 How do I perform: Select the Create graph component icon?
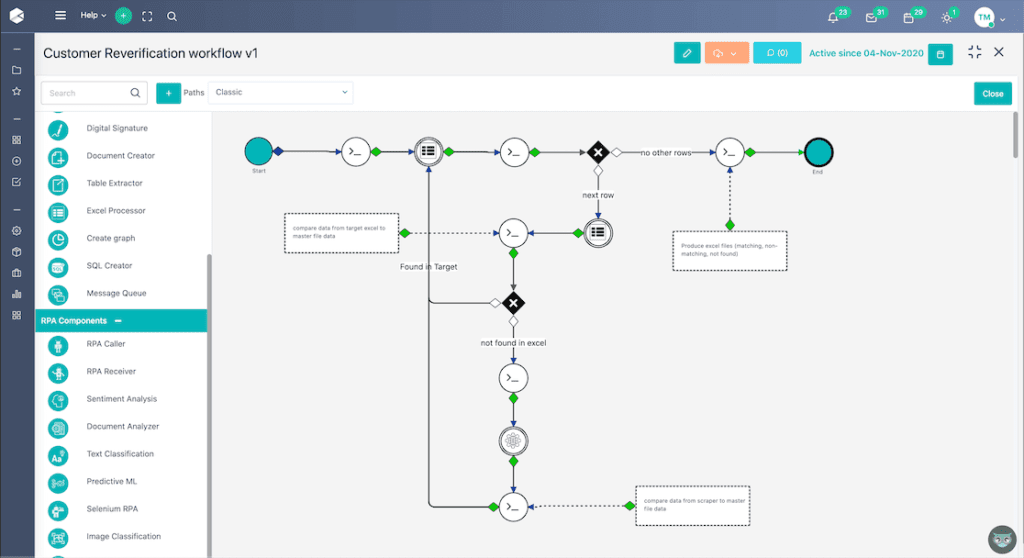(x=58, y=239)
